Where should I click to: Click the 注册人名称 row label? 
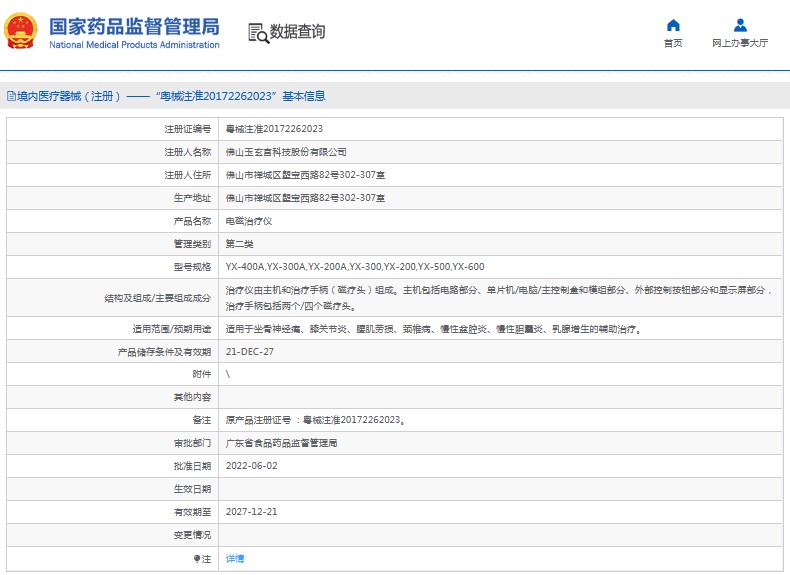click(x=187, y=152)
